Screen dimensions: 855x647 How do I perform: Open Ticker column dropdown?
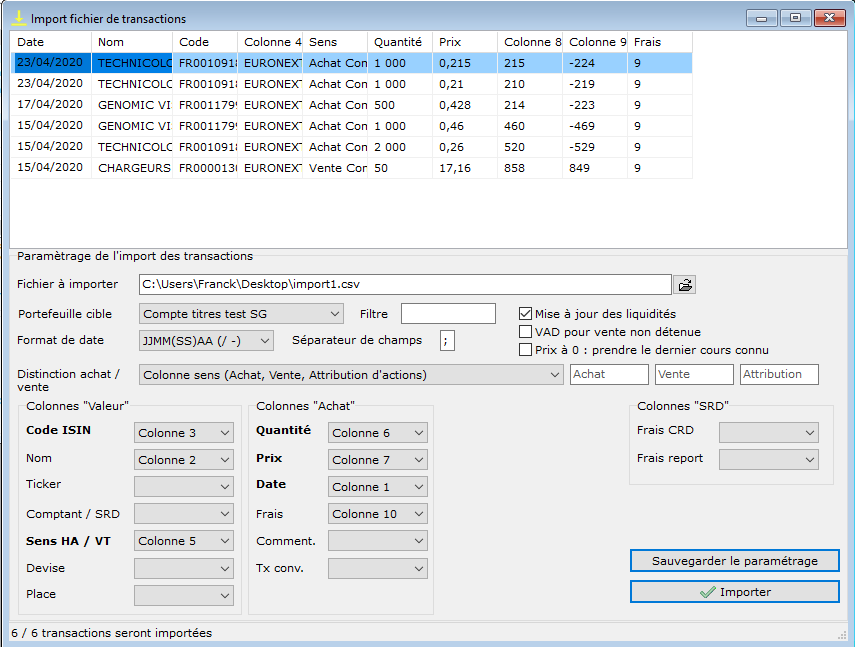point(184,487)
